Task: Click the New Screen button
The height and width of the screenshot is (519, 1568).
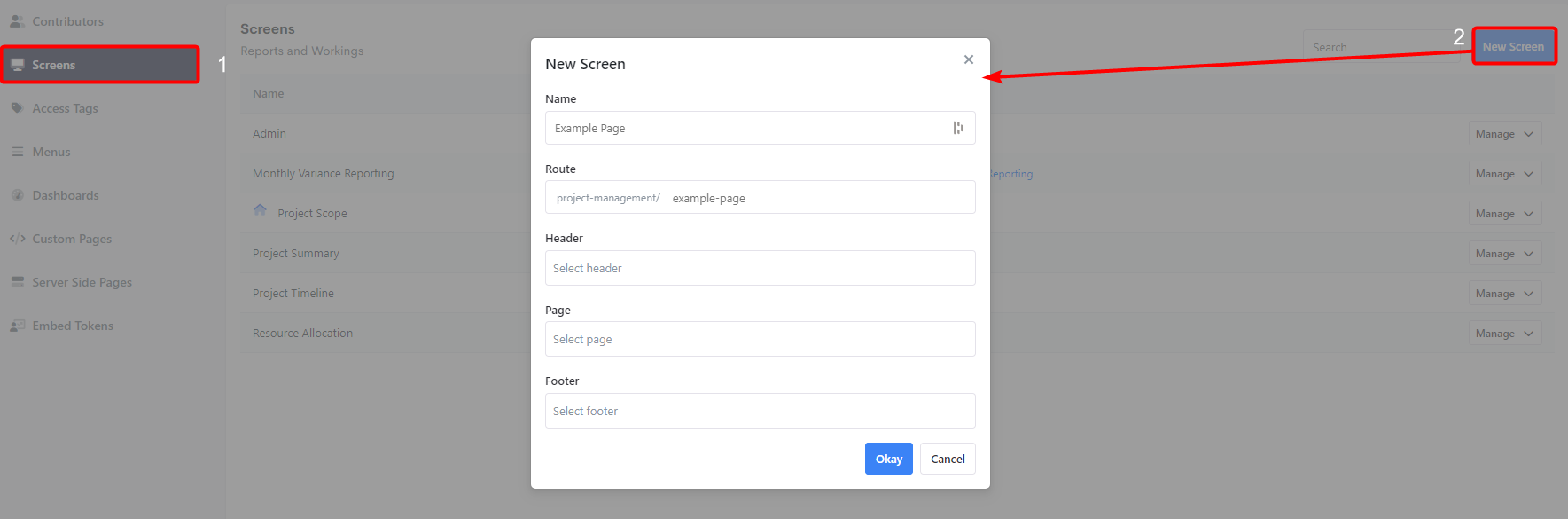Action: coord(1513,46)
